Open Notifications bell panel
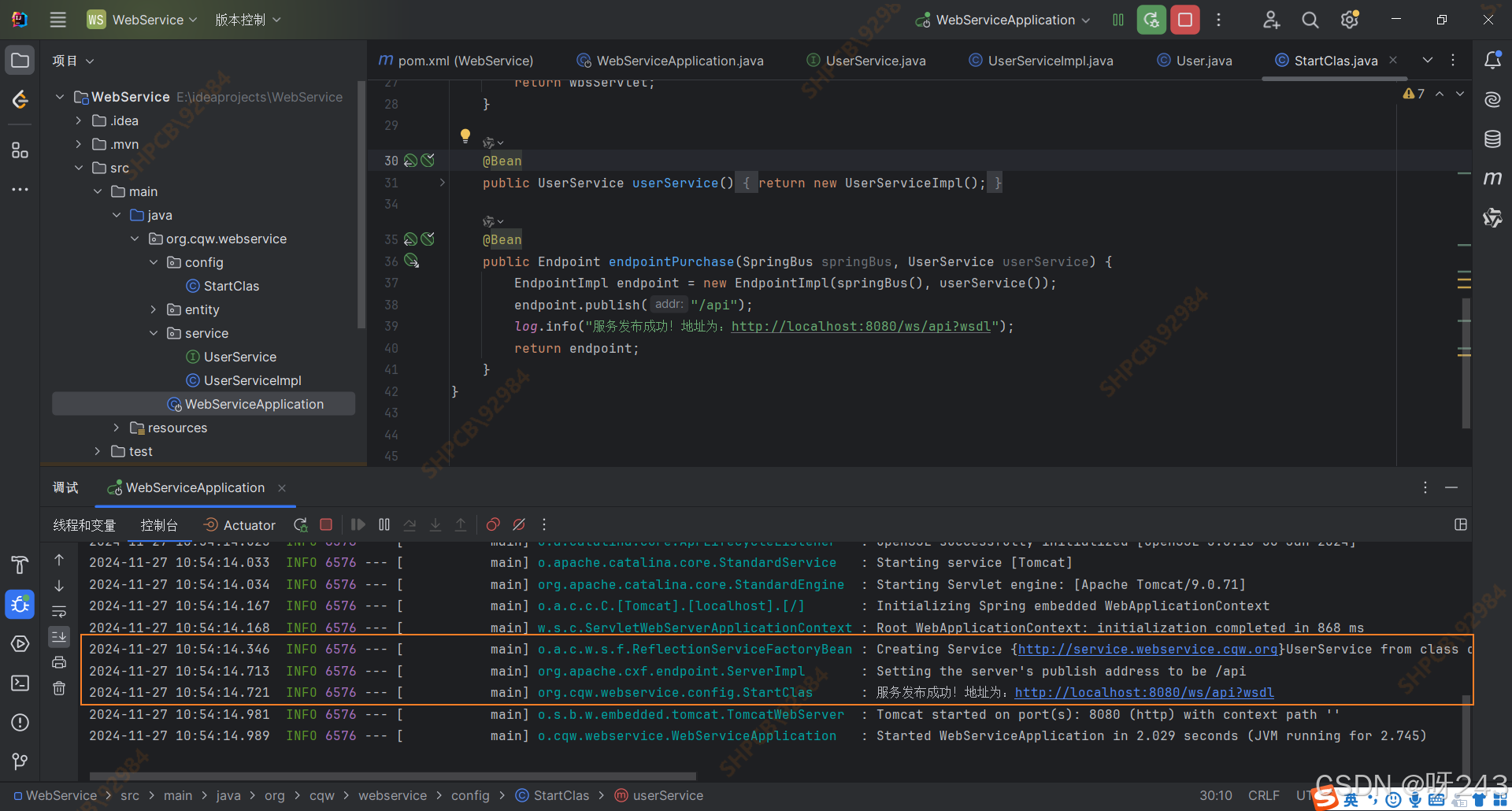Screen dimensions: 1512x811 [x=1492, y=61]
